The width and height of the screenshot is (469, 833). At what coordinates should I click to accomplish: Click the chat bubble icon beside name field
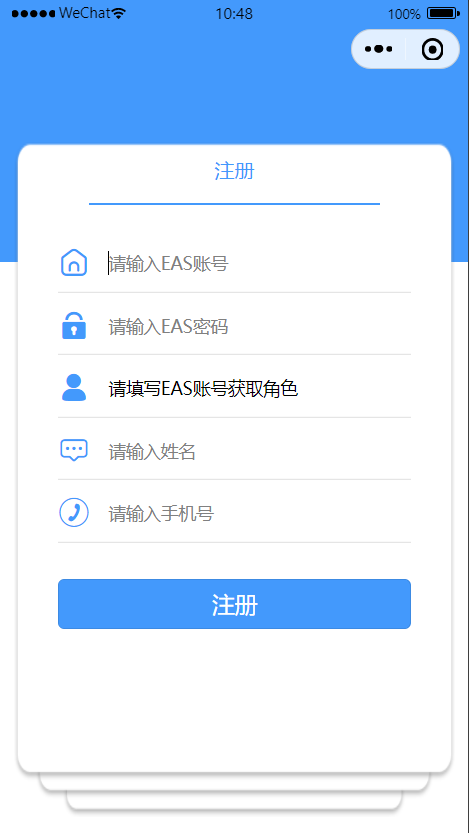click(74, 450)
